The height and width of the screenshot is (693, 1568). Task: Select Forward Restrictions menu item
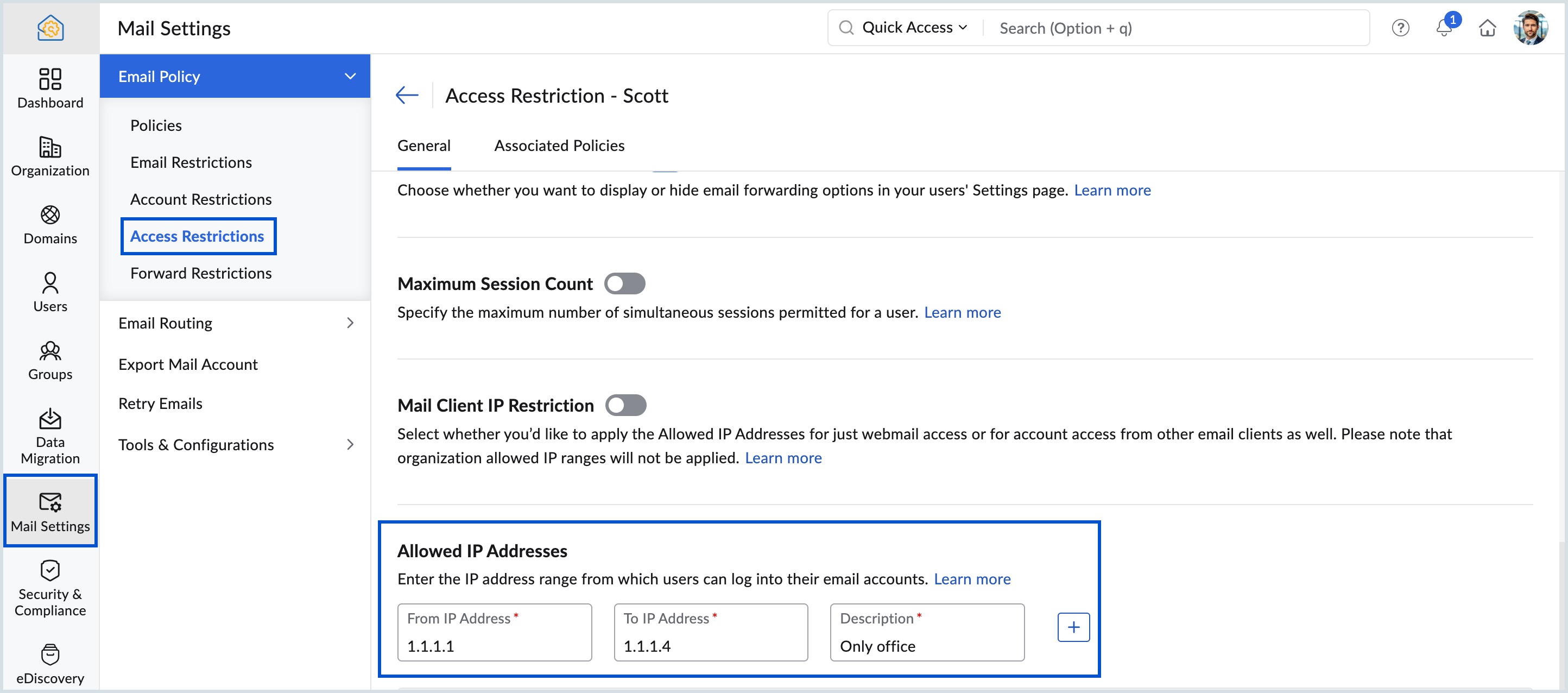click(x=201, y=273)
